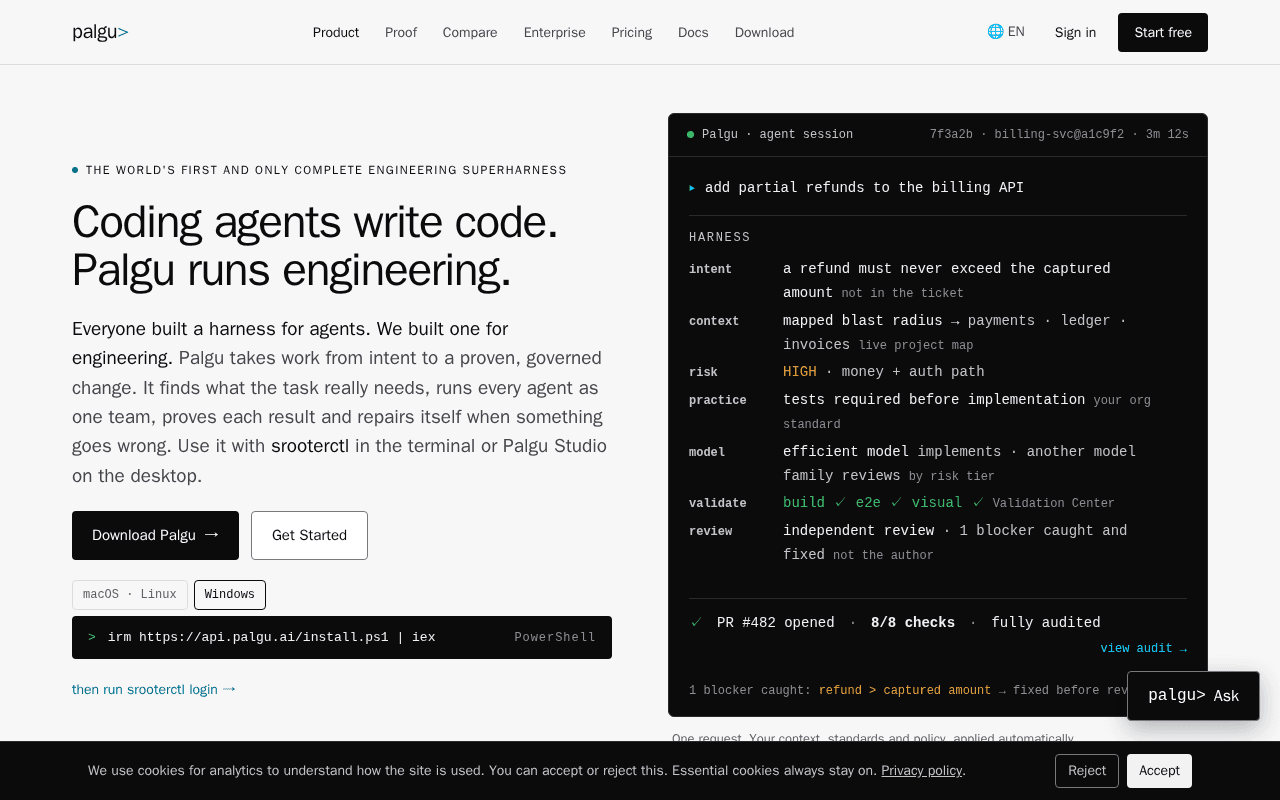Go to the Download nav link

click(764, 32)
